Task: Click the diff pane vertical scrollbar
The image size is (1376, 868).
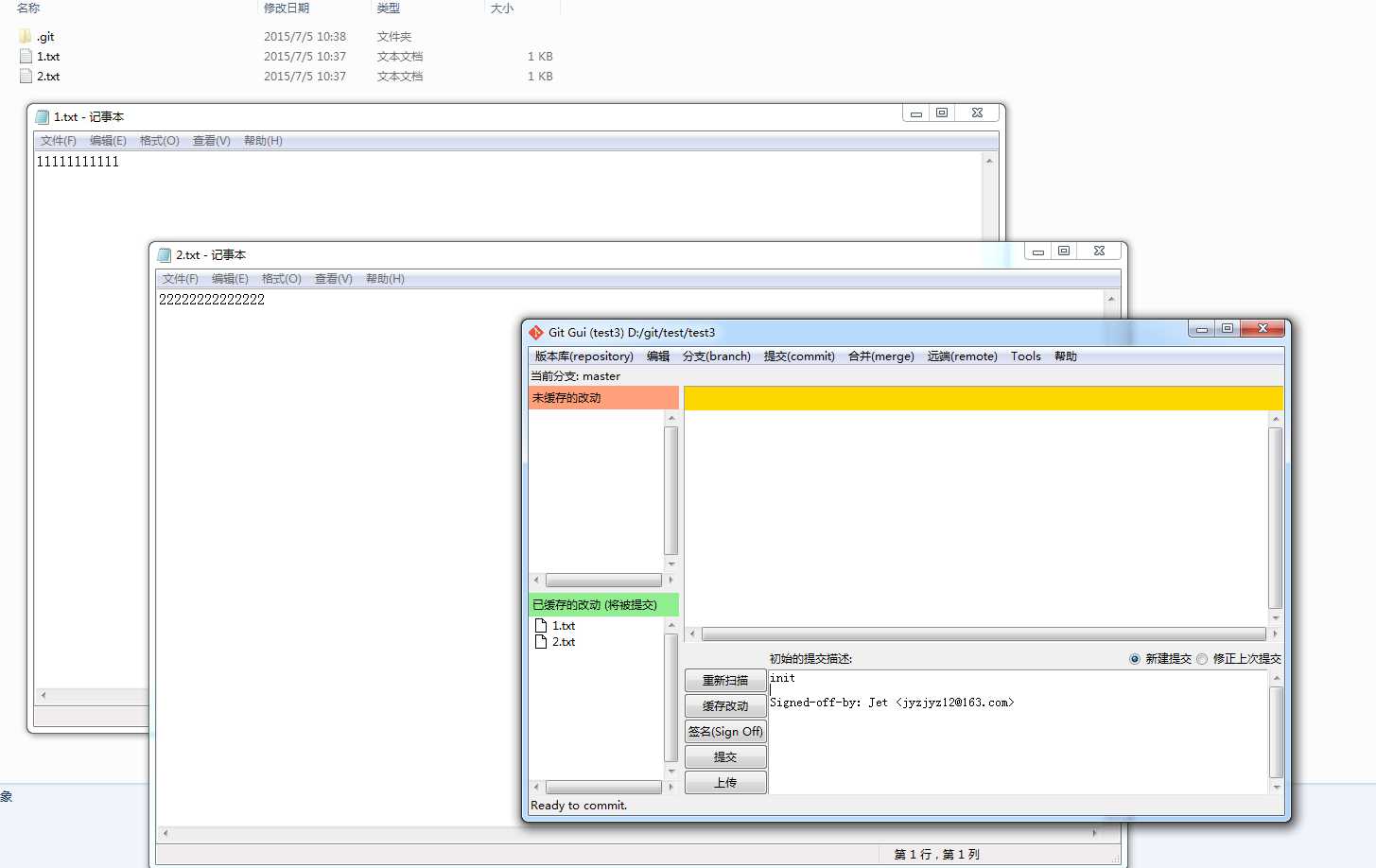Action: tap(1276, 518)
